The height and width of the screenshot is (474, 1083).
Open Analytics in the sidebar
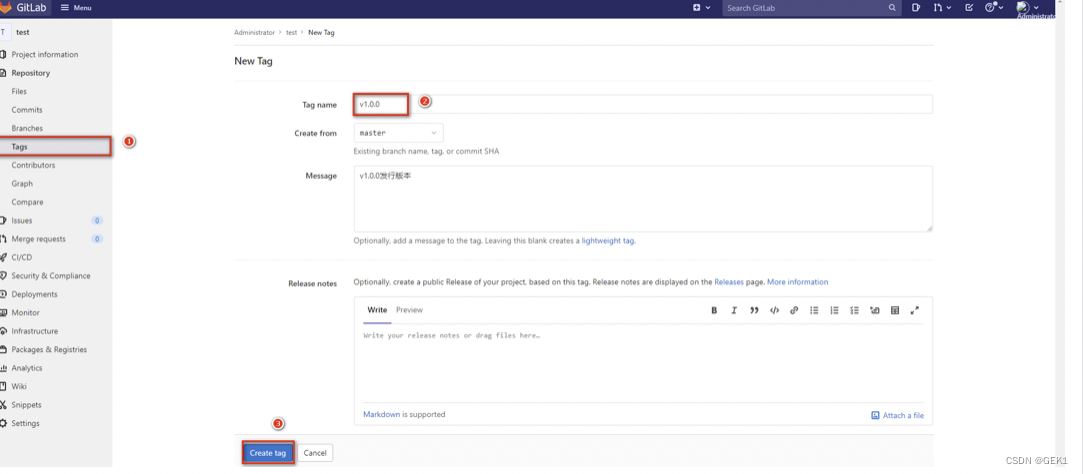[x=26, y=368]
